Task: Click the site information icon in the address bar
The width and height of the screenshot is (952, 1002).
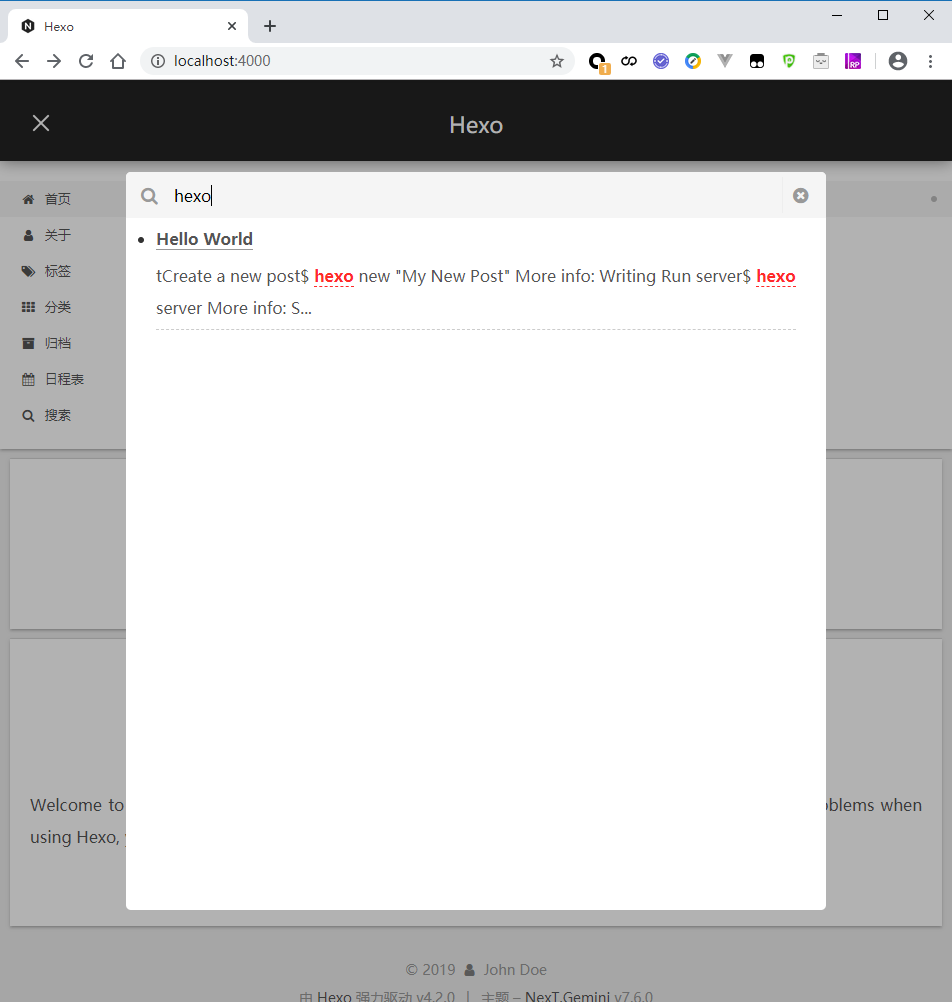Action: click(158, 61)
